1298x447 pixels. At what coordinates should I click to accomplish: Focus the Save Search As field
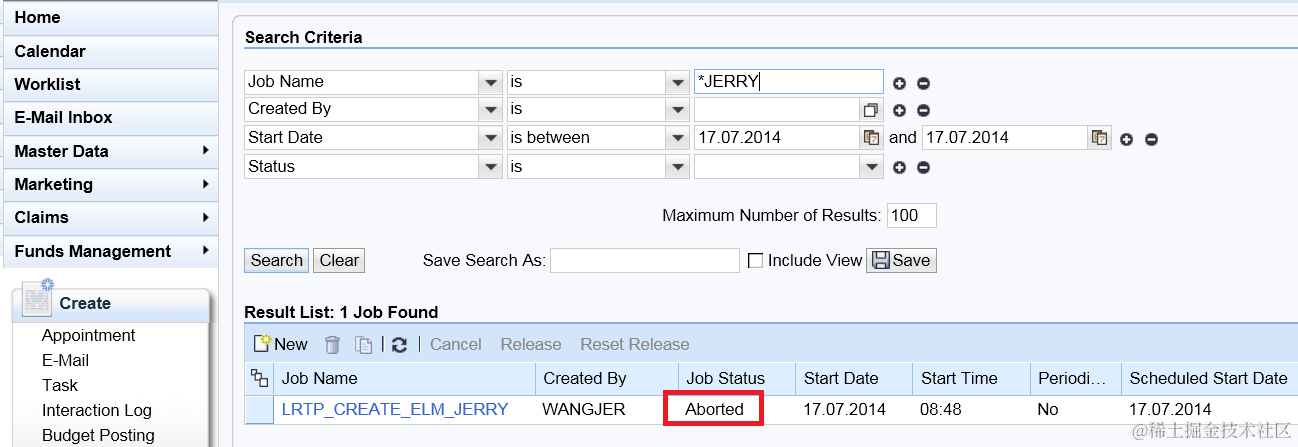(x=645, y=260)
